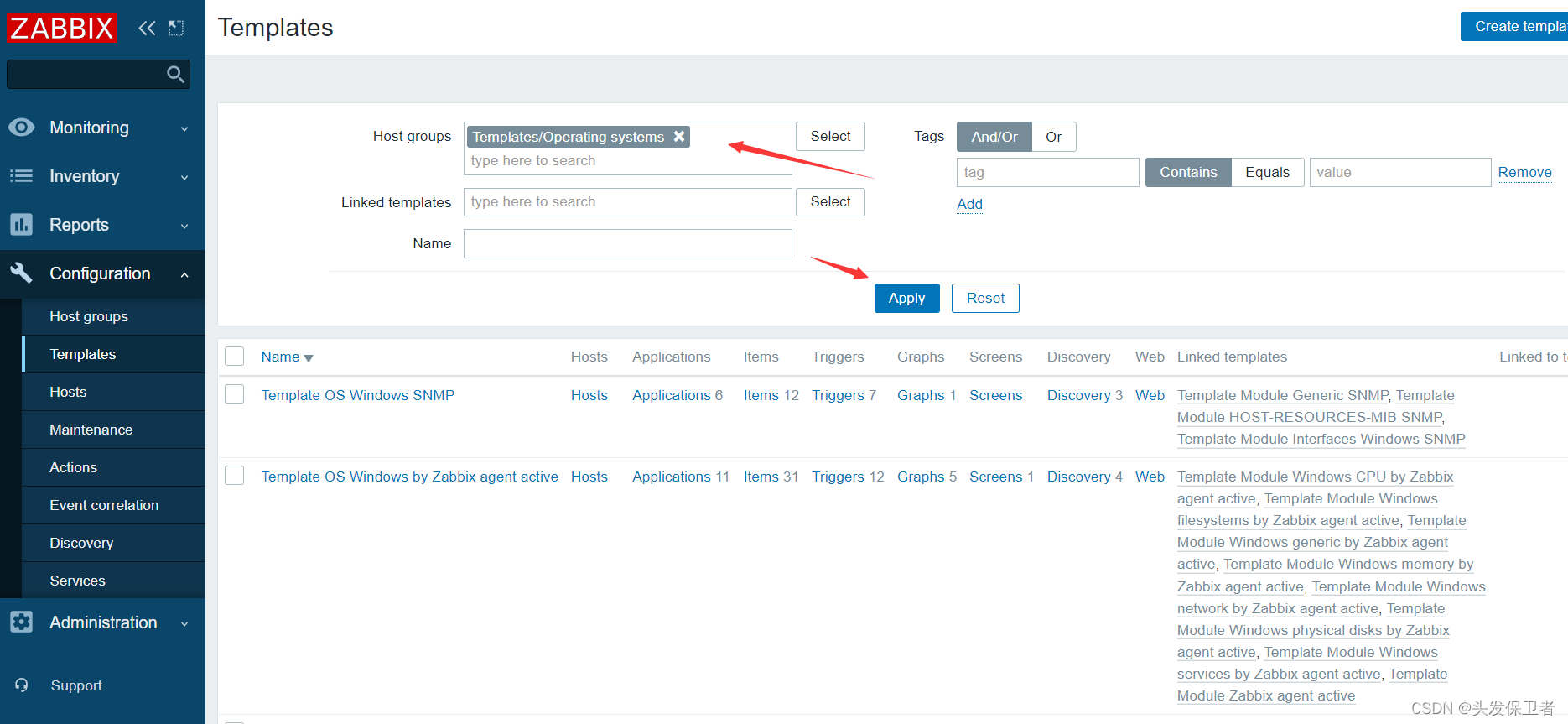
Task: Open Templates submenu item
Action: (x=114, y=354)
